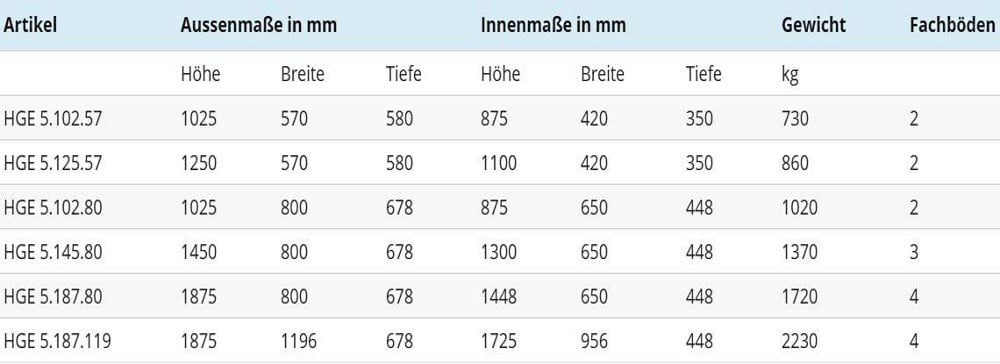Click inner width value 956
Screen dimensions: 1000x364
click(x=594, y=342)
